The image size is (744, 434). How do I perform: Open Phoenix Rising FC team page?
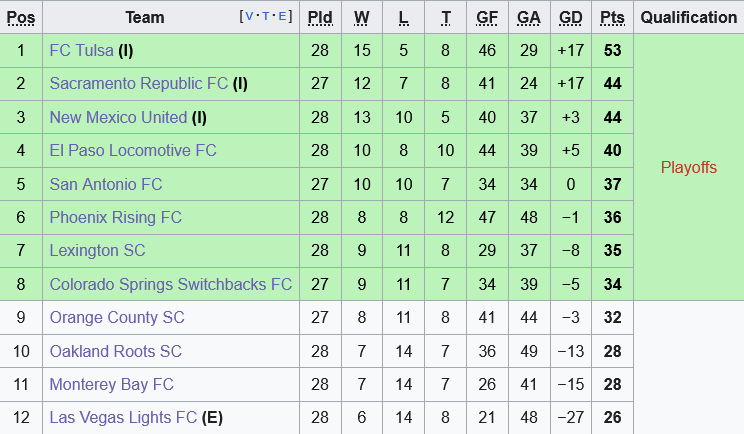click(116, 217)
